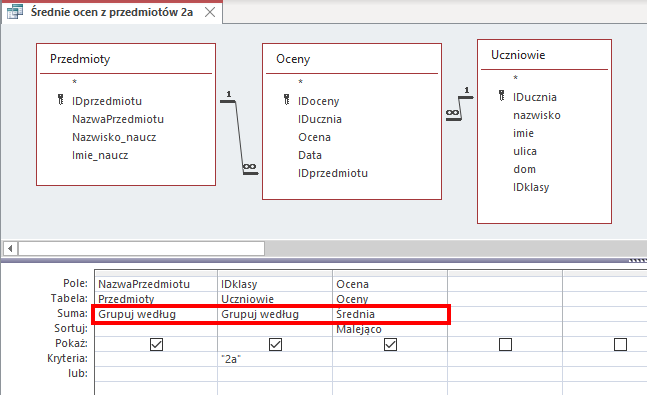Image resolution: width=647 pixels, height=395 pixels.
Task: Click the empty Kryteria cell under NazwaPrzedmiotu
Action: 156,359
